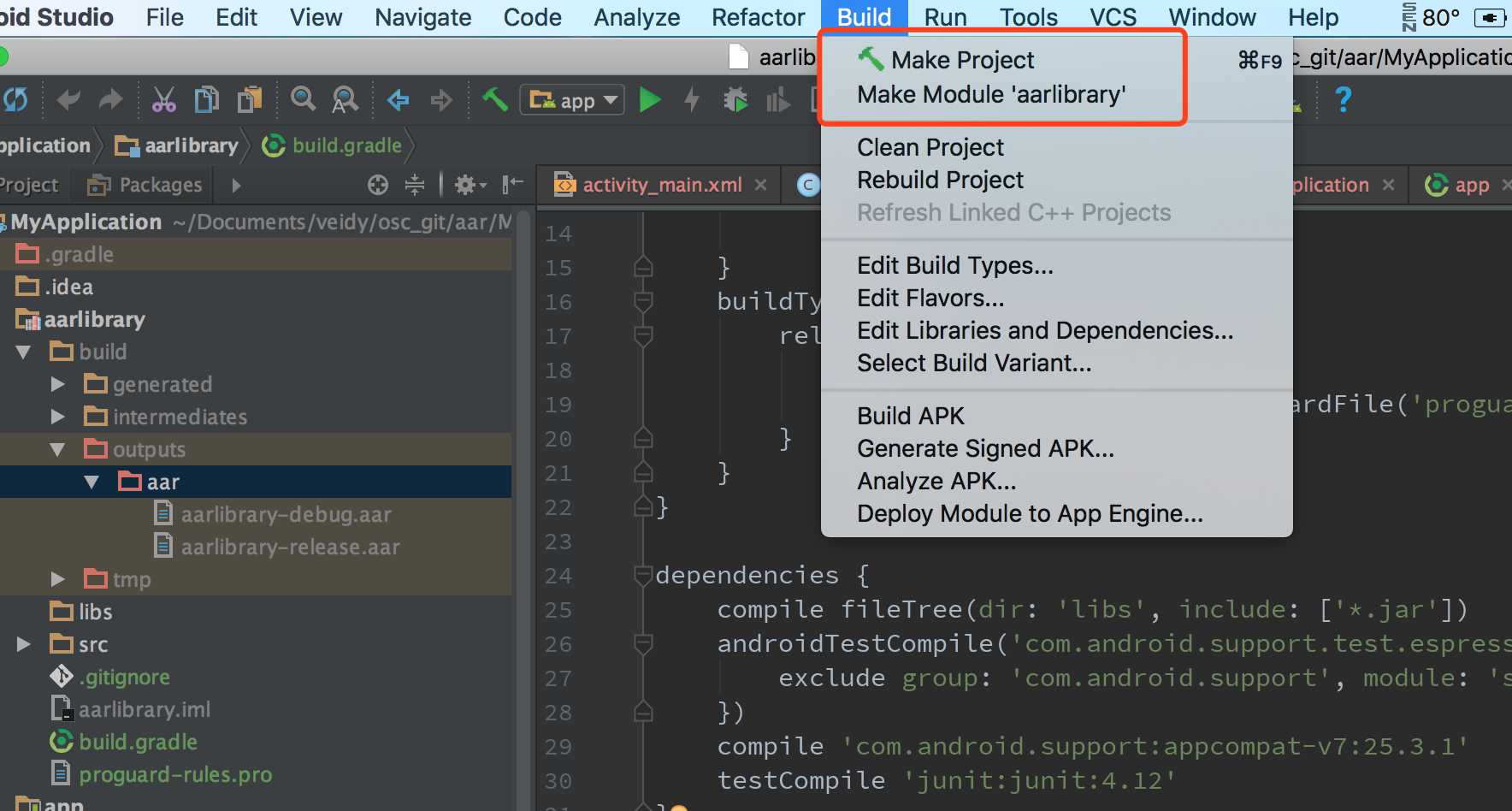The image size is (1512, 811).
Task: Select Build APK menu entry
Action: (x=1057, y=416)
